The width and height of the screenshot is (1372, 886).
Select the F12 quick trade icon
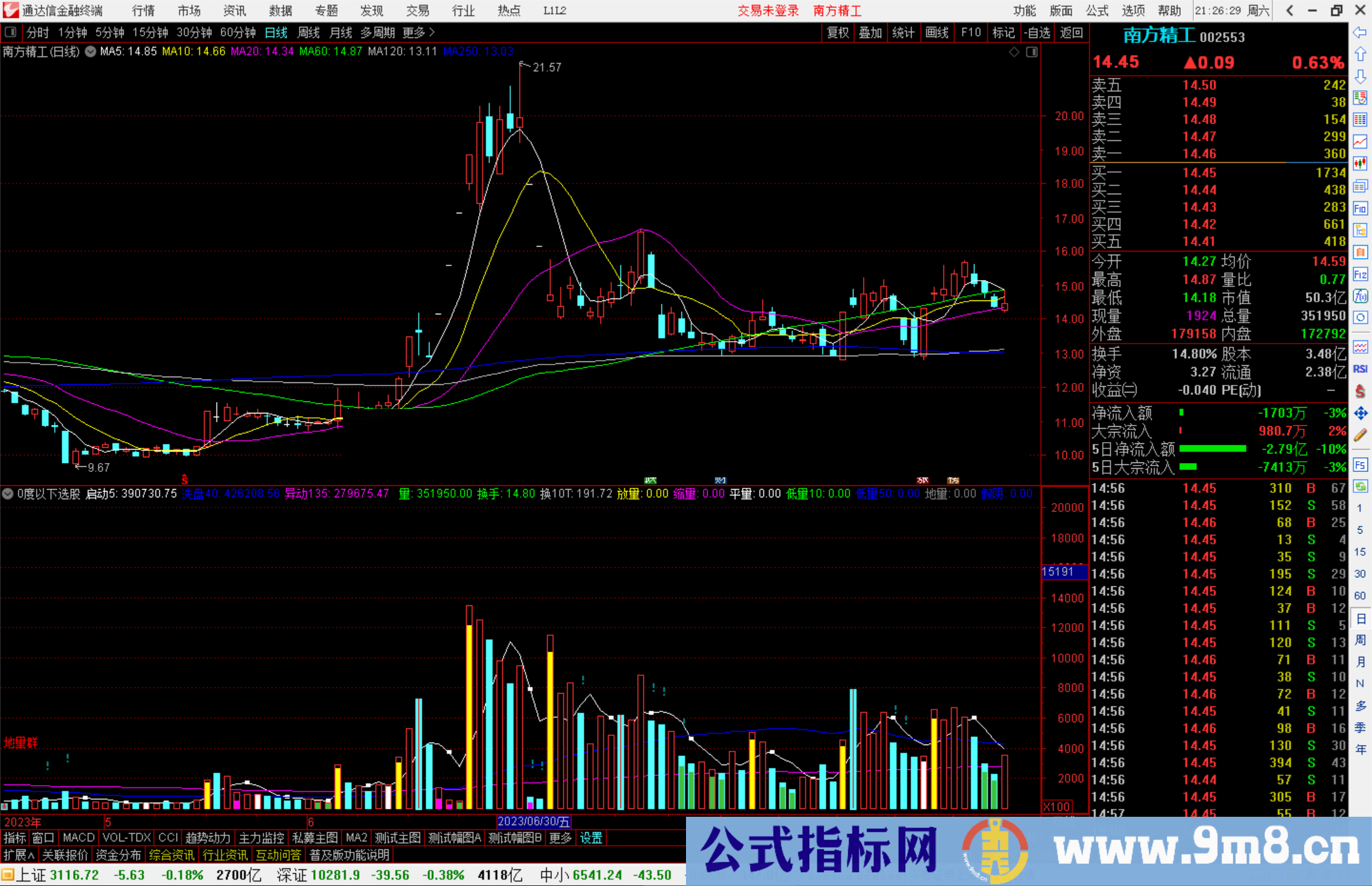coord(1361,275)
